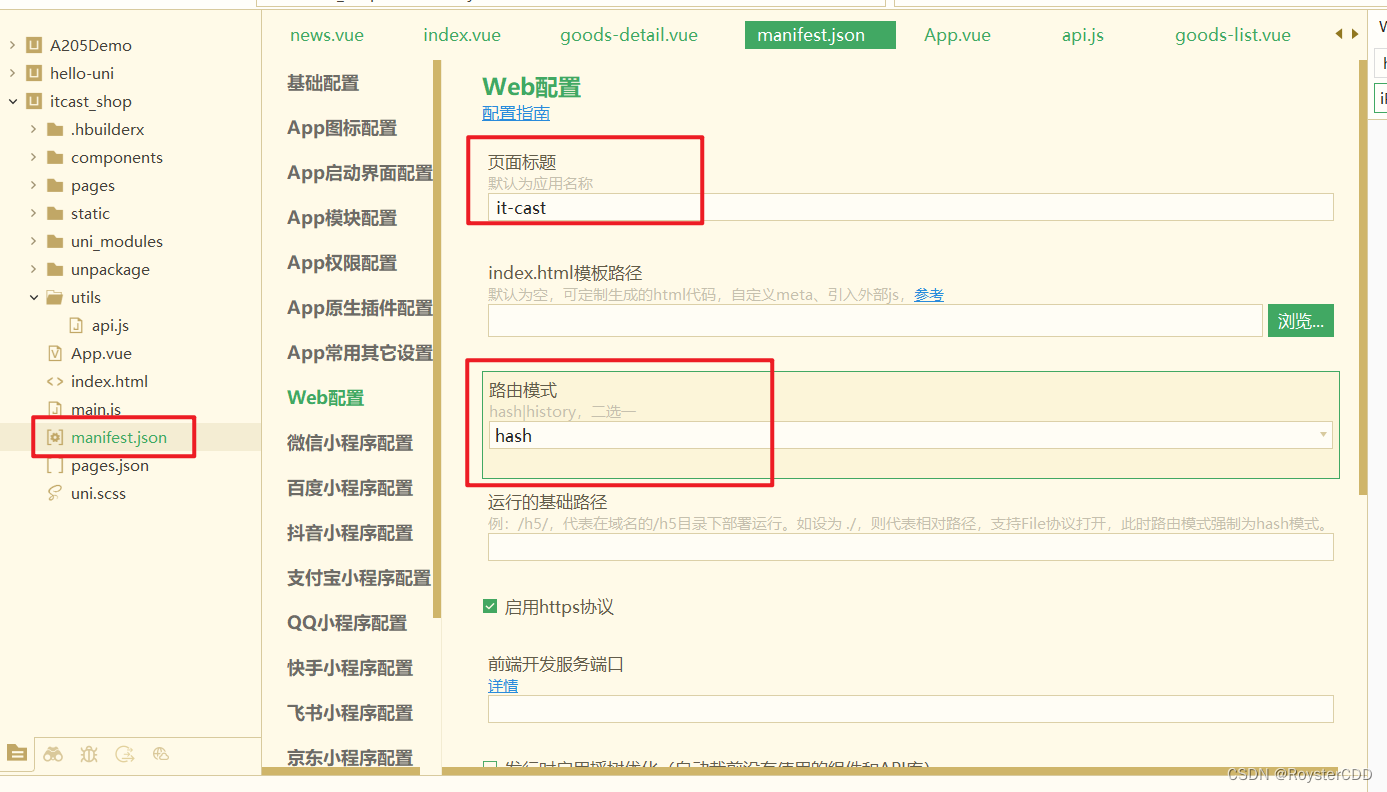Select App图标配置 in the settings menu
Screen dimensions: 1387x792
(x=342, y=128)
